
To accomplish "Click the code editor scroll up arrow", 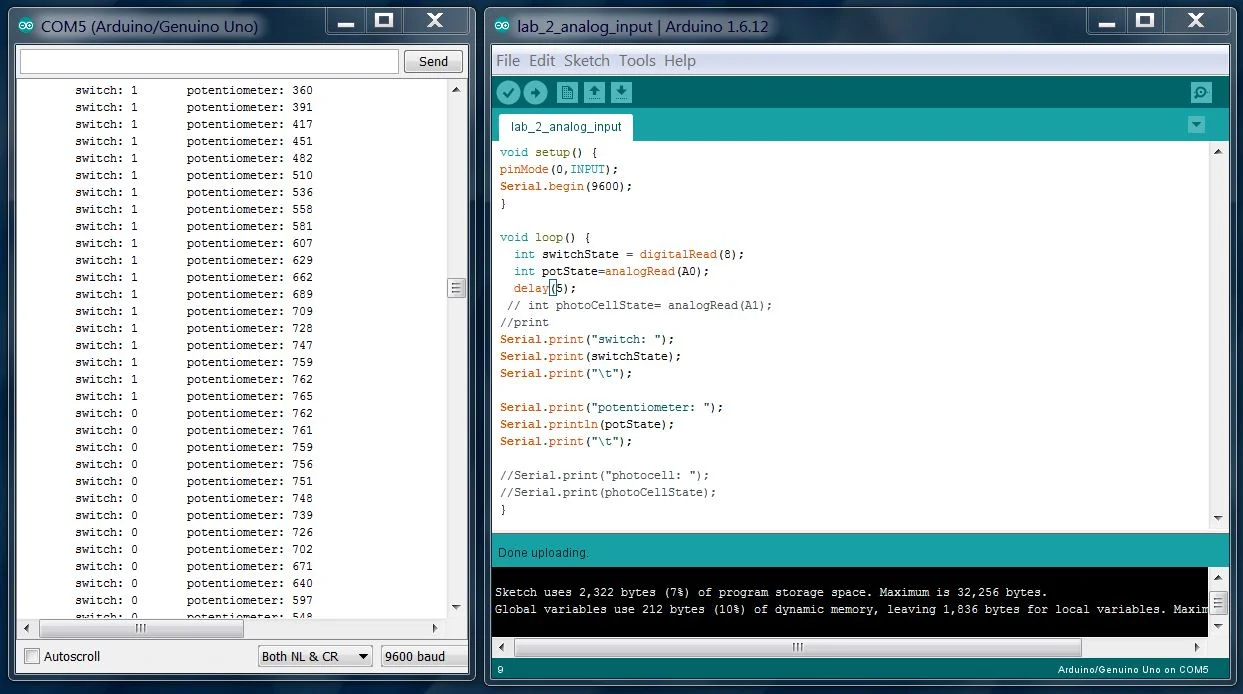I will coord(1218,151).
